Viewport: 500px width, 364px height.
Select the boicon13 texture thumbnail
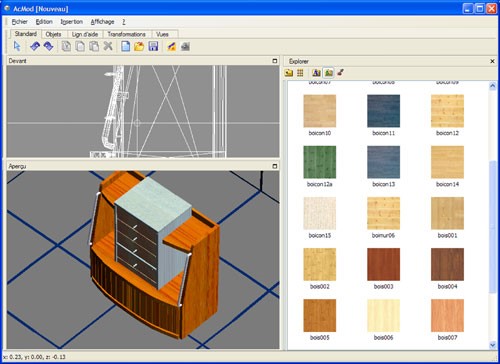point(383,162)
